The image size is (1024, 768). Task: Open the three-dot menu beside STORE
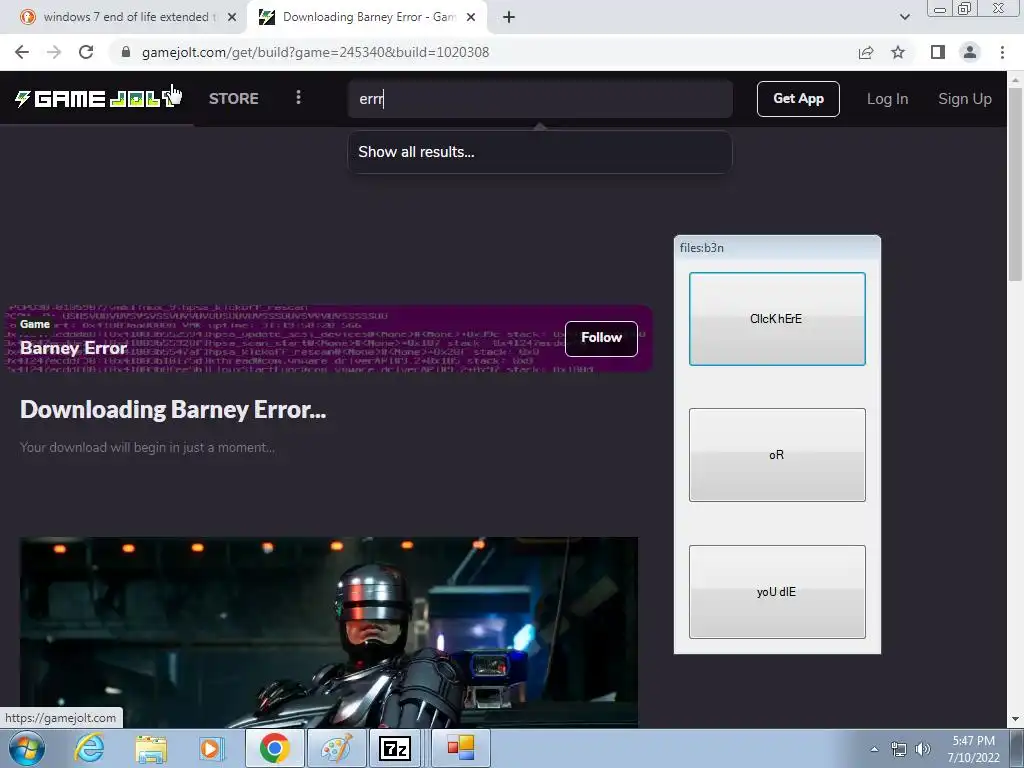pyautogui.click(x=298, y=97)
